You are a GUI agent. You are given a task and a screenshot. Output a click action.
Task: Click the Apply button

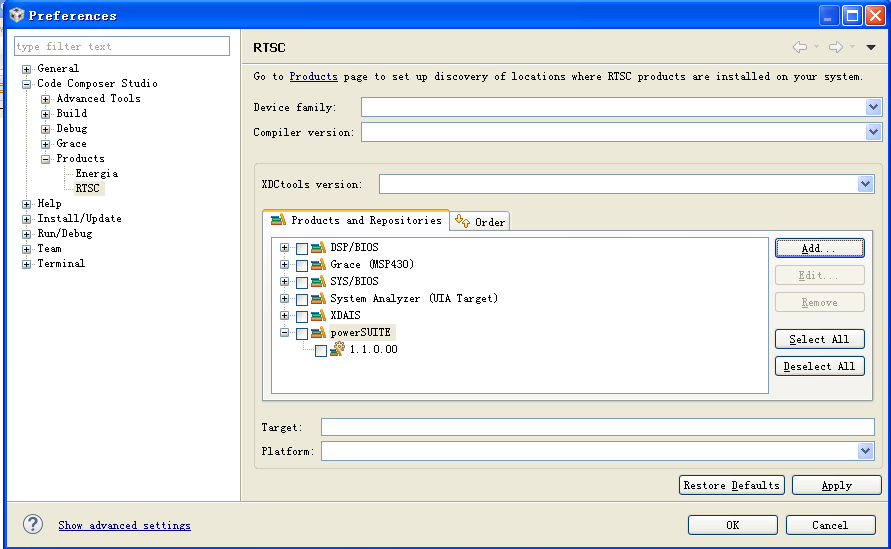(836, 485)
